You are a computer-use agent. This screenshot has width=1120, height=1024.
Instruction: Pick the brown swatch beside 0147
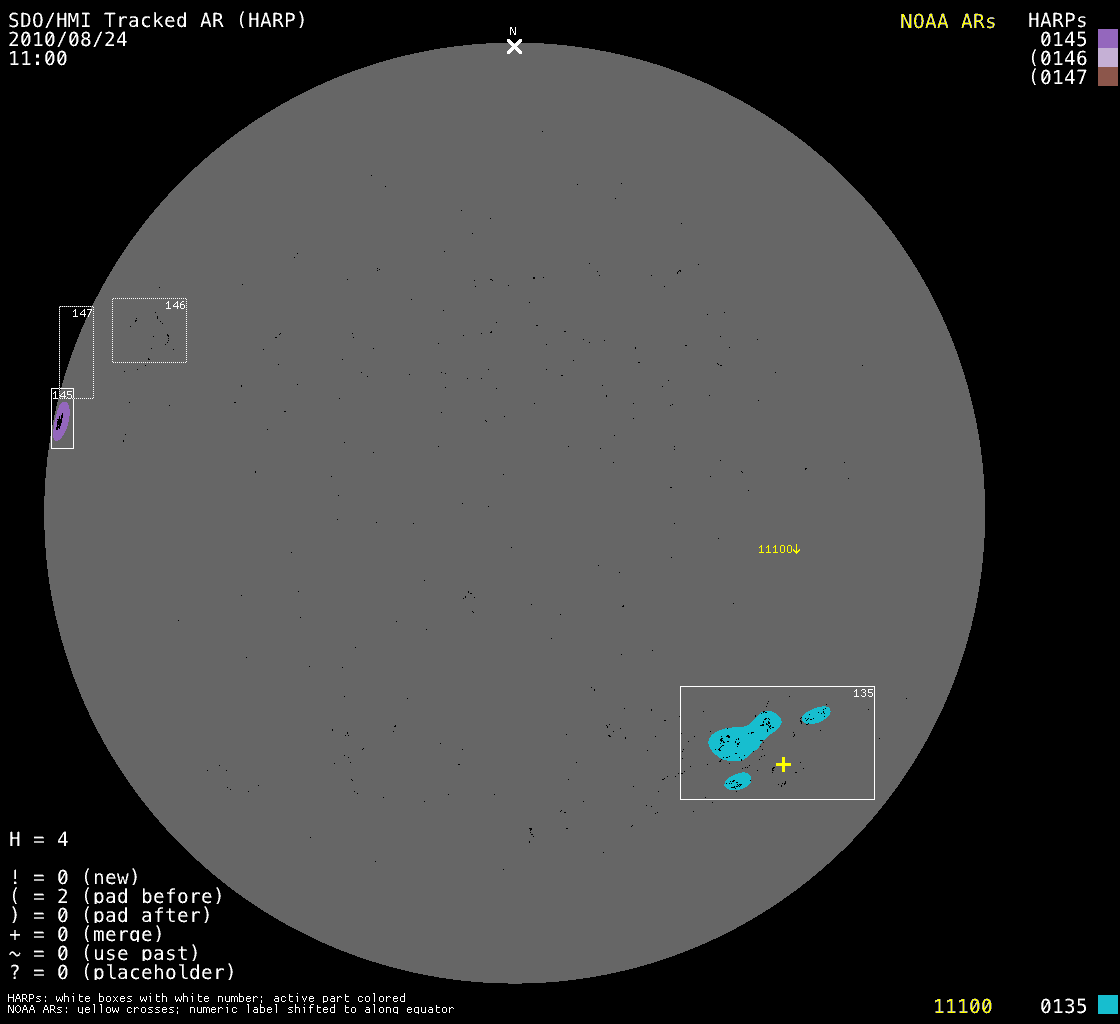pyautogui.click(x=1107, y=77)
